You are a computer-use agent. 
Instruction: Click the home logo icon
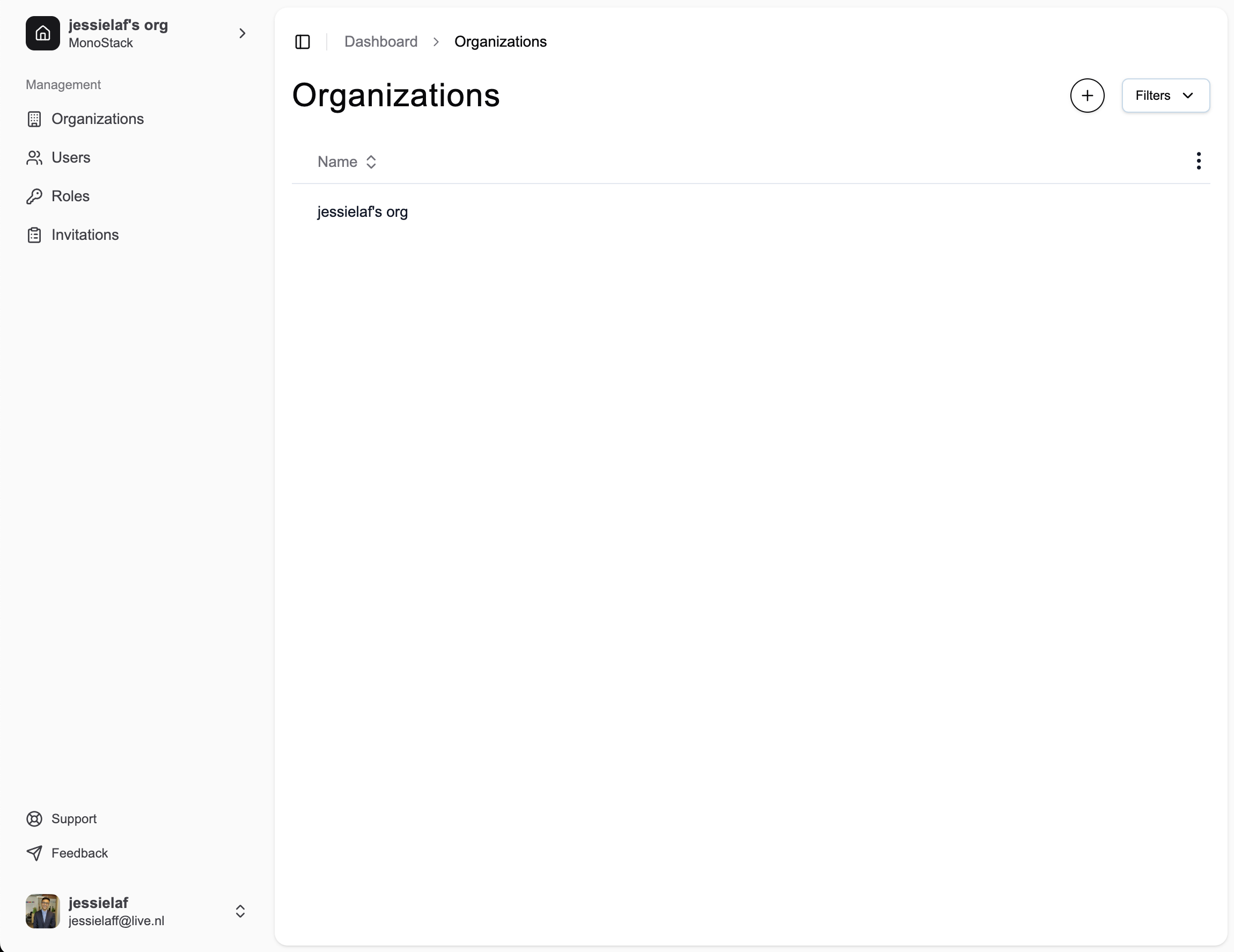click(x=43, y=34)
